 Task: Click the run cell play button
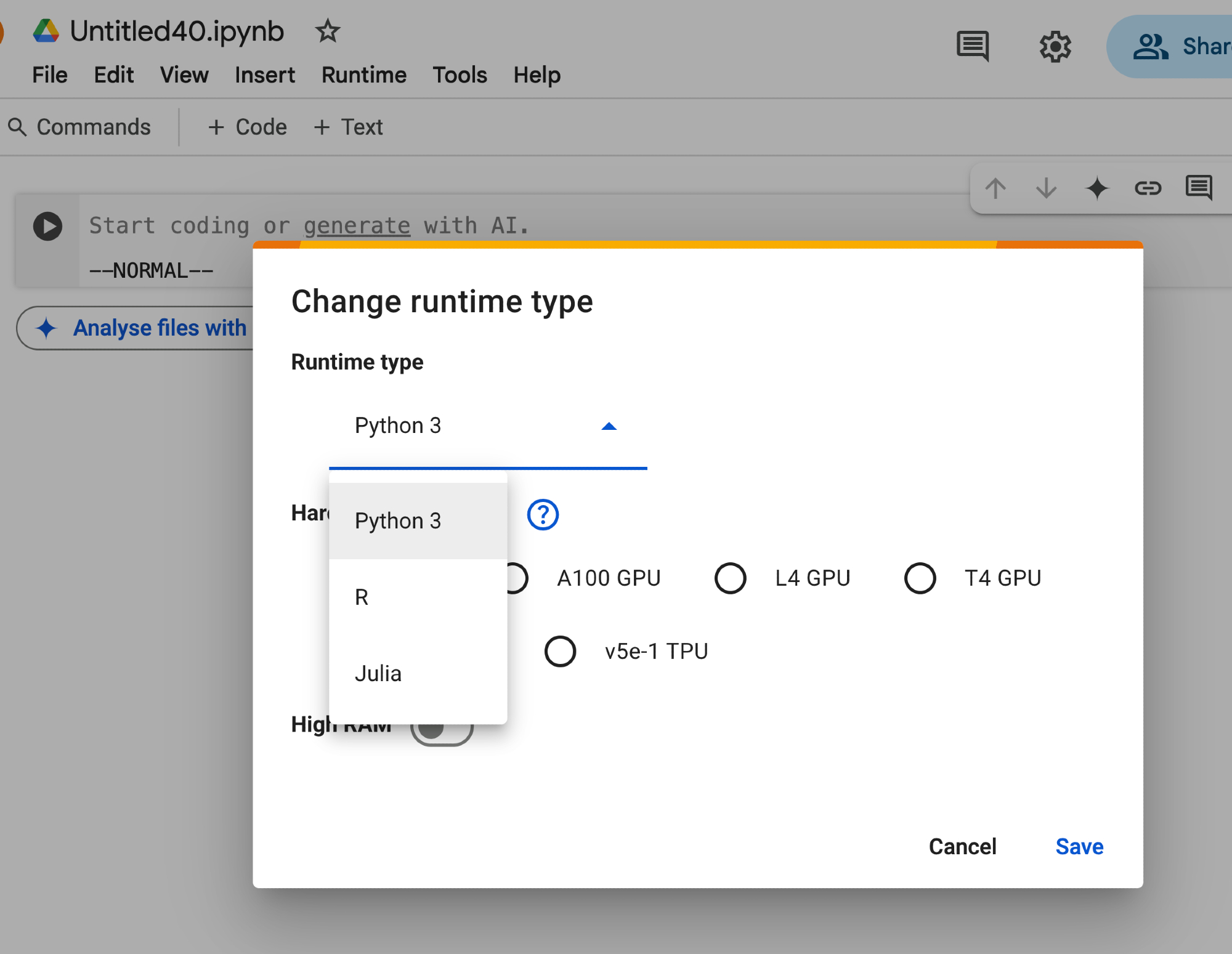pyautogui.click(x=48, y=226)
